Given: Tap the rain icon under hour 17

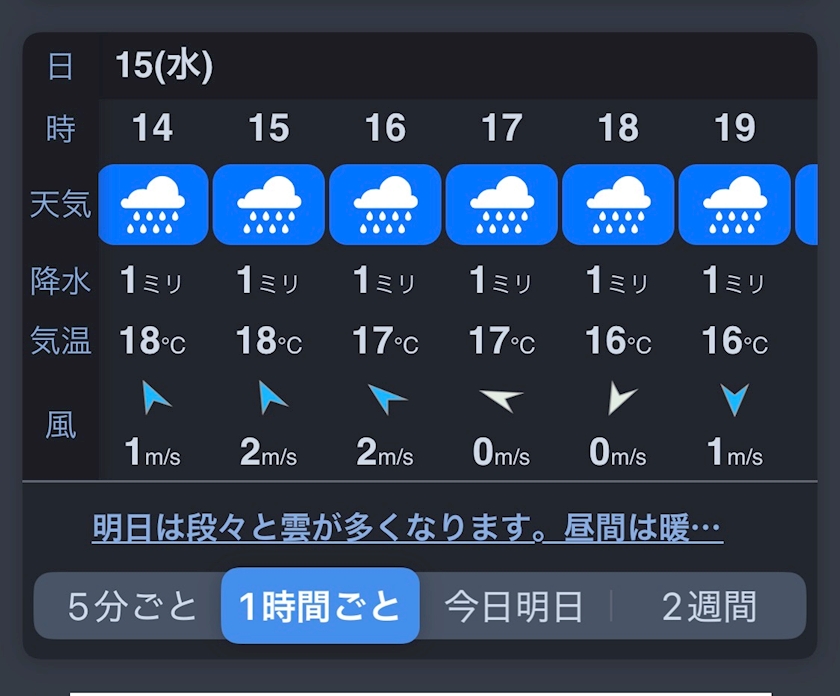Looking at the screenshot, I should pyautogui.click(x=501, y=205).
